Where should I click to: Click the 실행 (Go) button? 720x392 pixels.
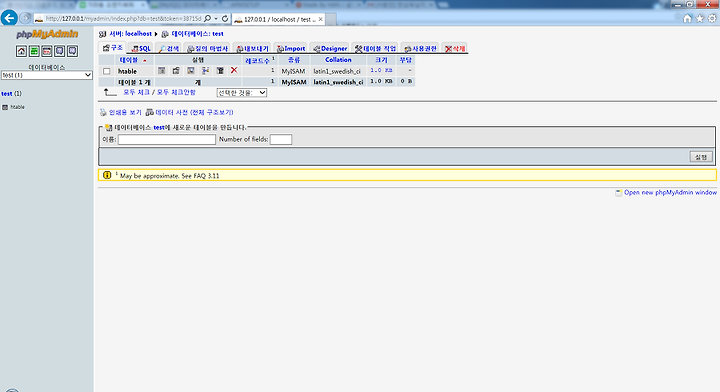point(701,157)
